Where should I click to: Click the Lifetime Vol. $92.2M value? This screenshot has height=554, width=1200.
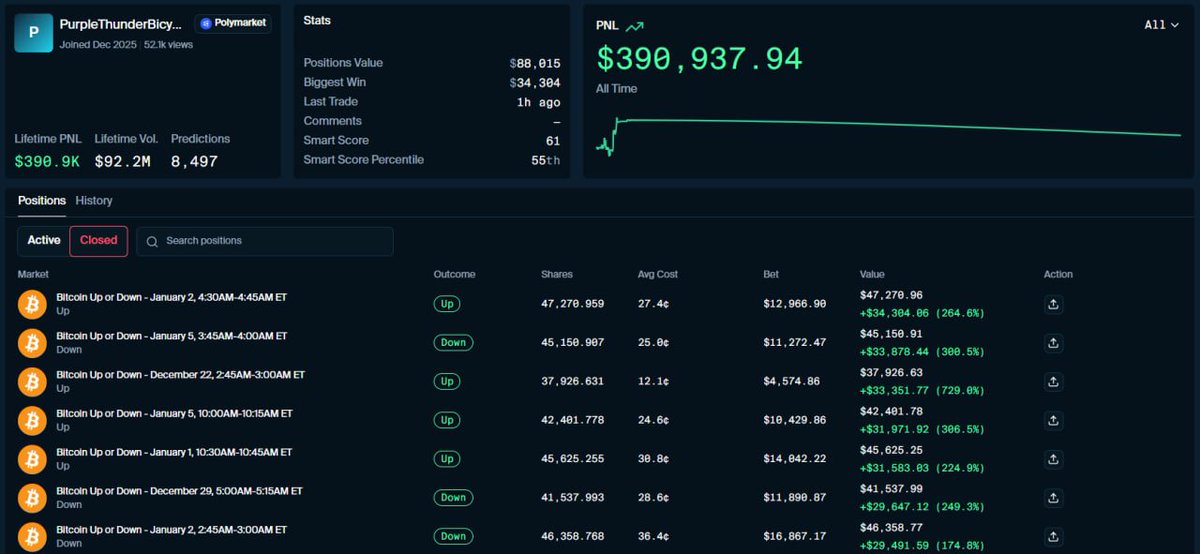click(122, 161)
